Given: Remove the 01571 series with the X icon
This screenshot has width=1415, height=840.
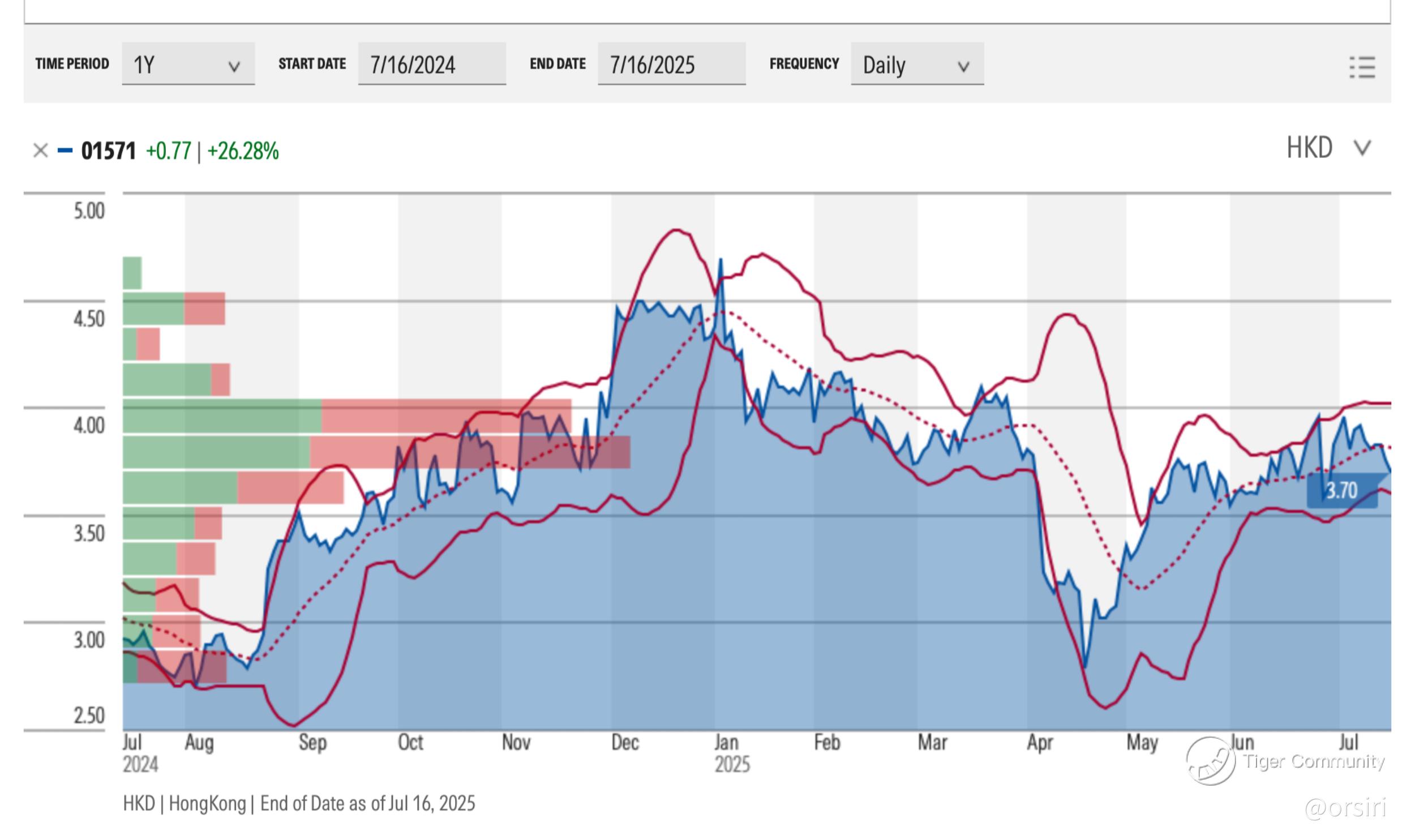Looking at the screenshot, I should tap(40, 151).
